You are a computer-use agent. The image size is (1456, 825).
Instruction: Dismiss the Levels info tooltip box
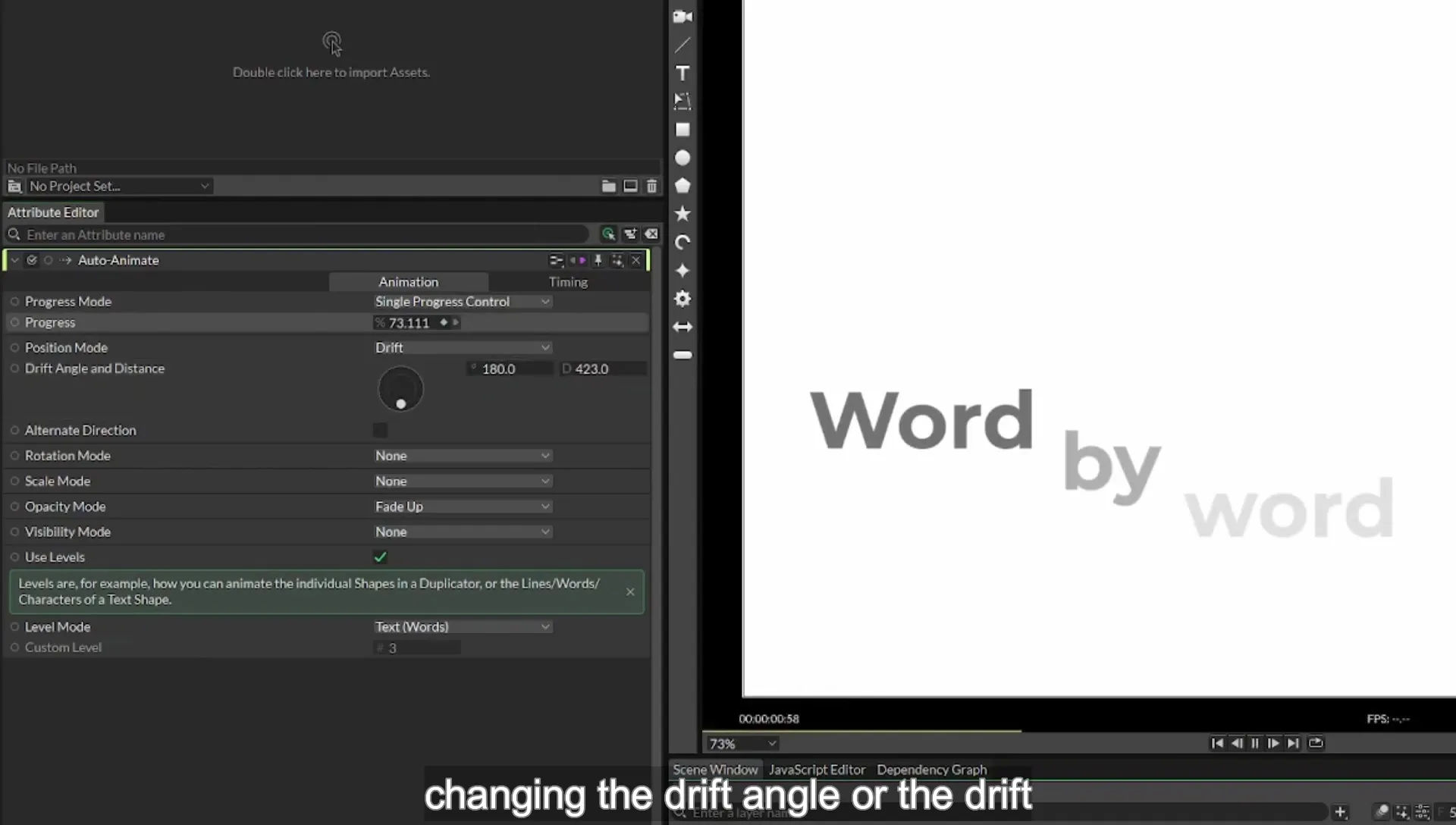(630, 591)
